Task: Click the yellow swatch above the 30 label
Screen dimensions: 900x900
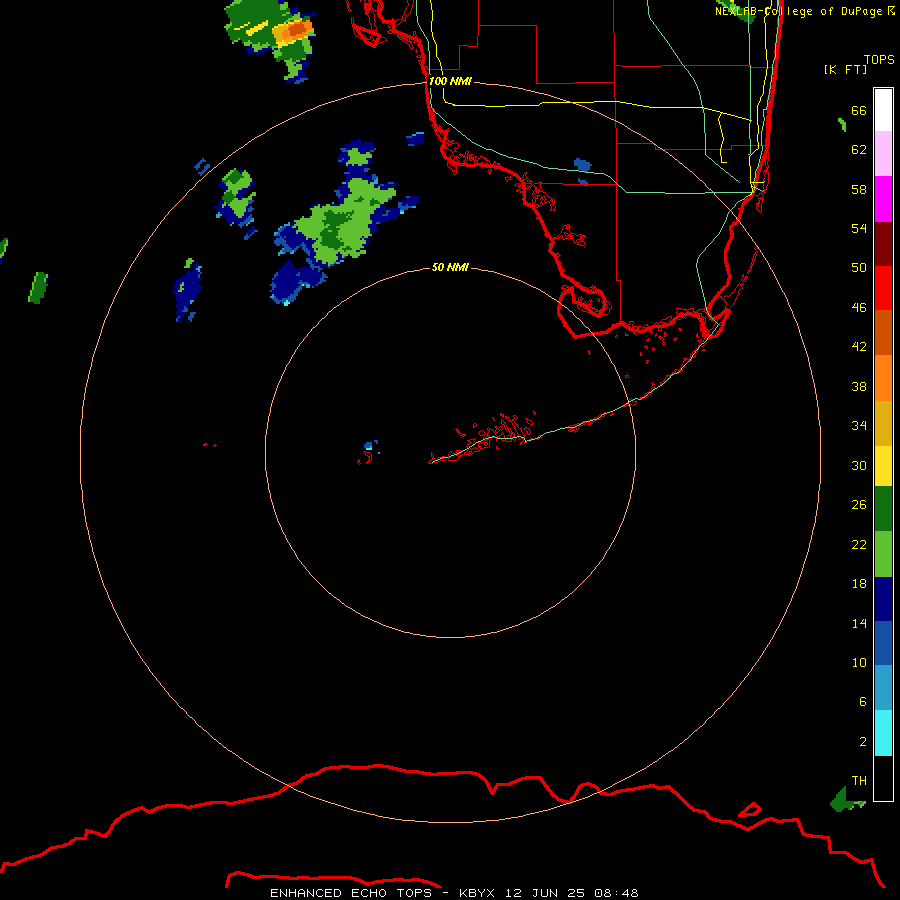Action: coord(883,466)
